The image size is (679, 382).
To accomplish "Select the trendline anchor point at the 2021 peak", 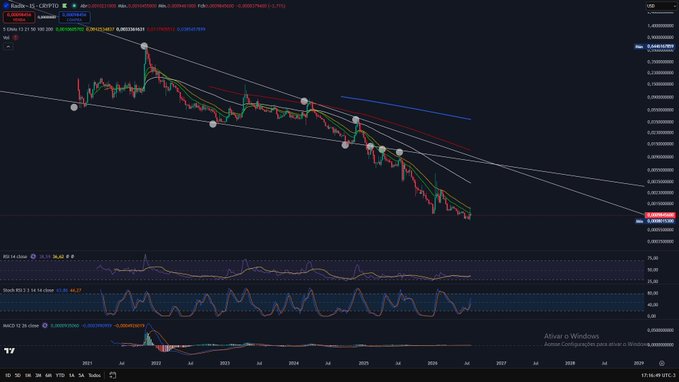I will coord(144,46).
